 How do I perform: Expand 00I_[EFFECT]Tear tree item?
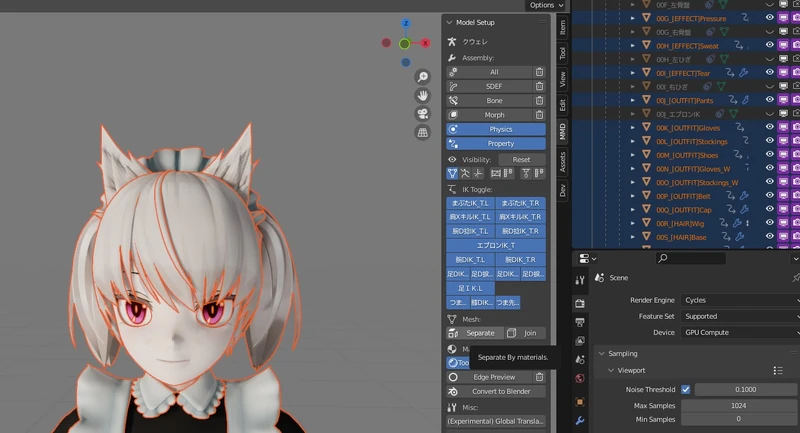coord(633,73)
